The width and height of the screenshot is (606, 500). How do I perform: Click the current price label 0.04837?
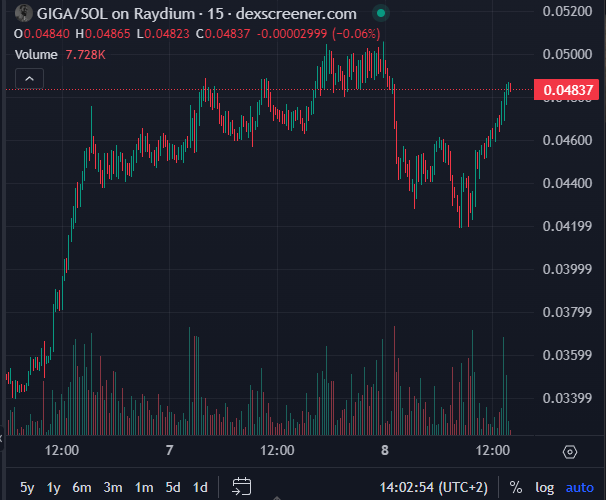(x=566, y=90)
